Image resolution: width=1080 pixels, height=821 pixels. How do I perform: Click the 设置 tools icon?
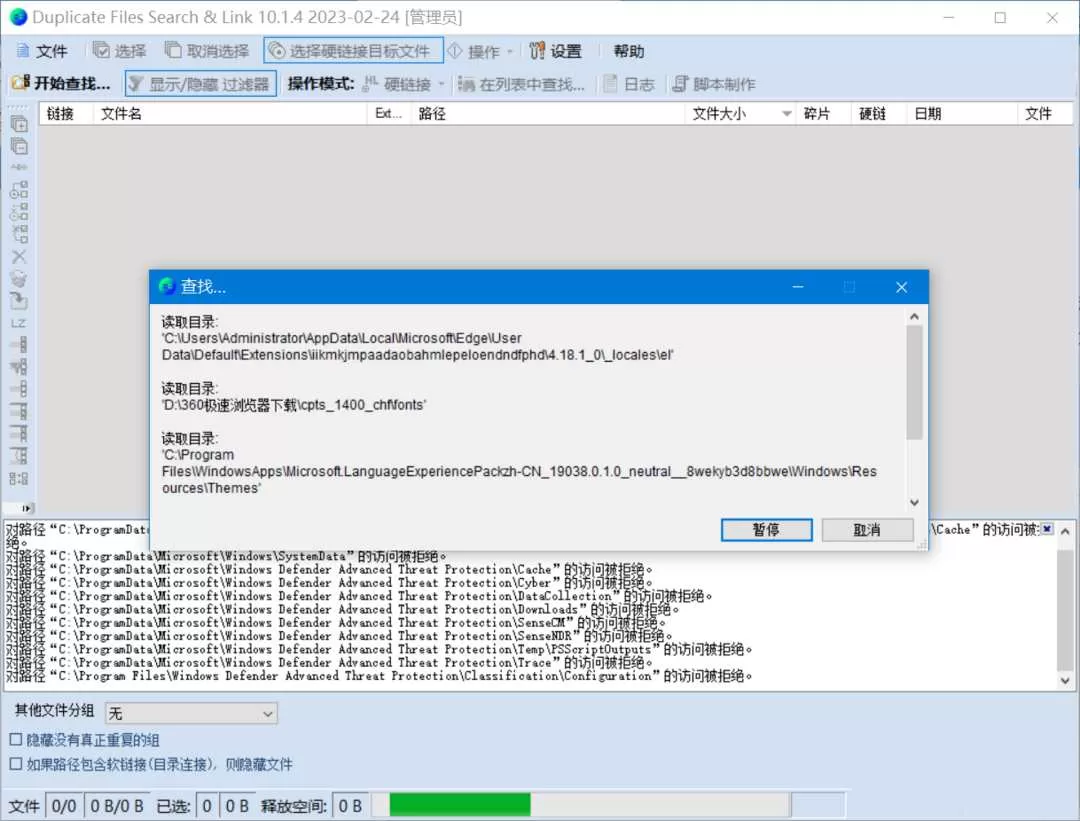pos(537,50)
